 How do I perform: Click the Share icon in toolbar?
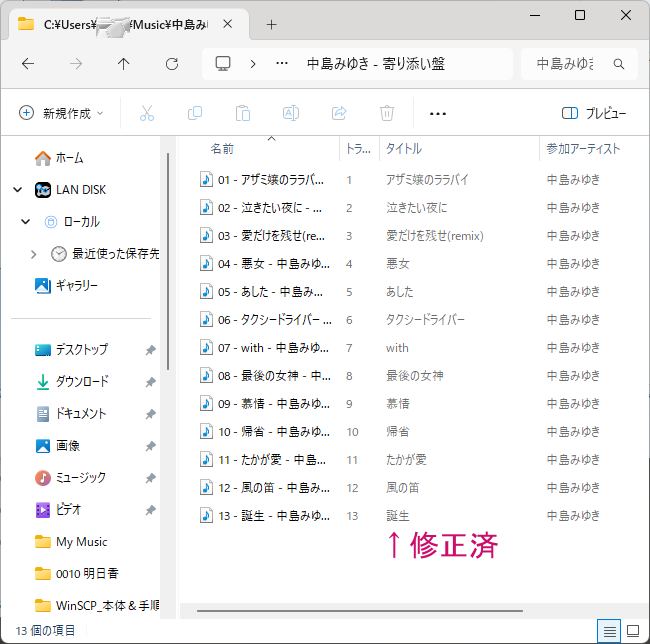tap(339, 113)
